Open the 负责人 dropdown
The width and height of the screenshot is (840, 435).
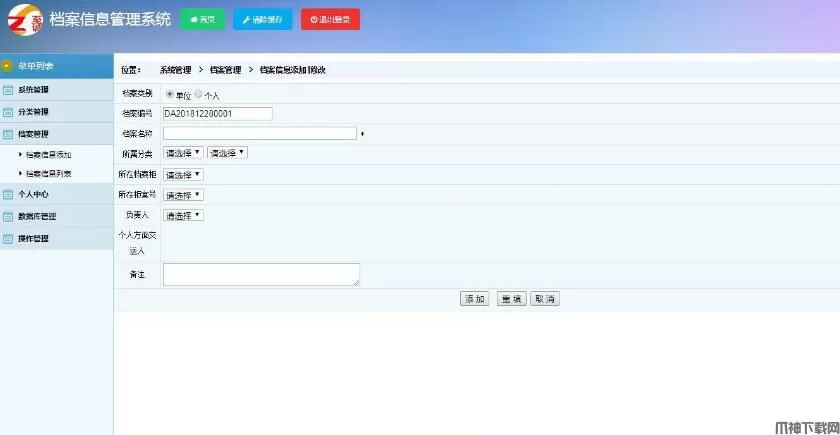click(183, 215)
